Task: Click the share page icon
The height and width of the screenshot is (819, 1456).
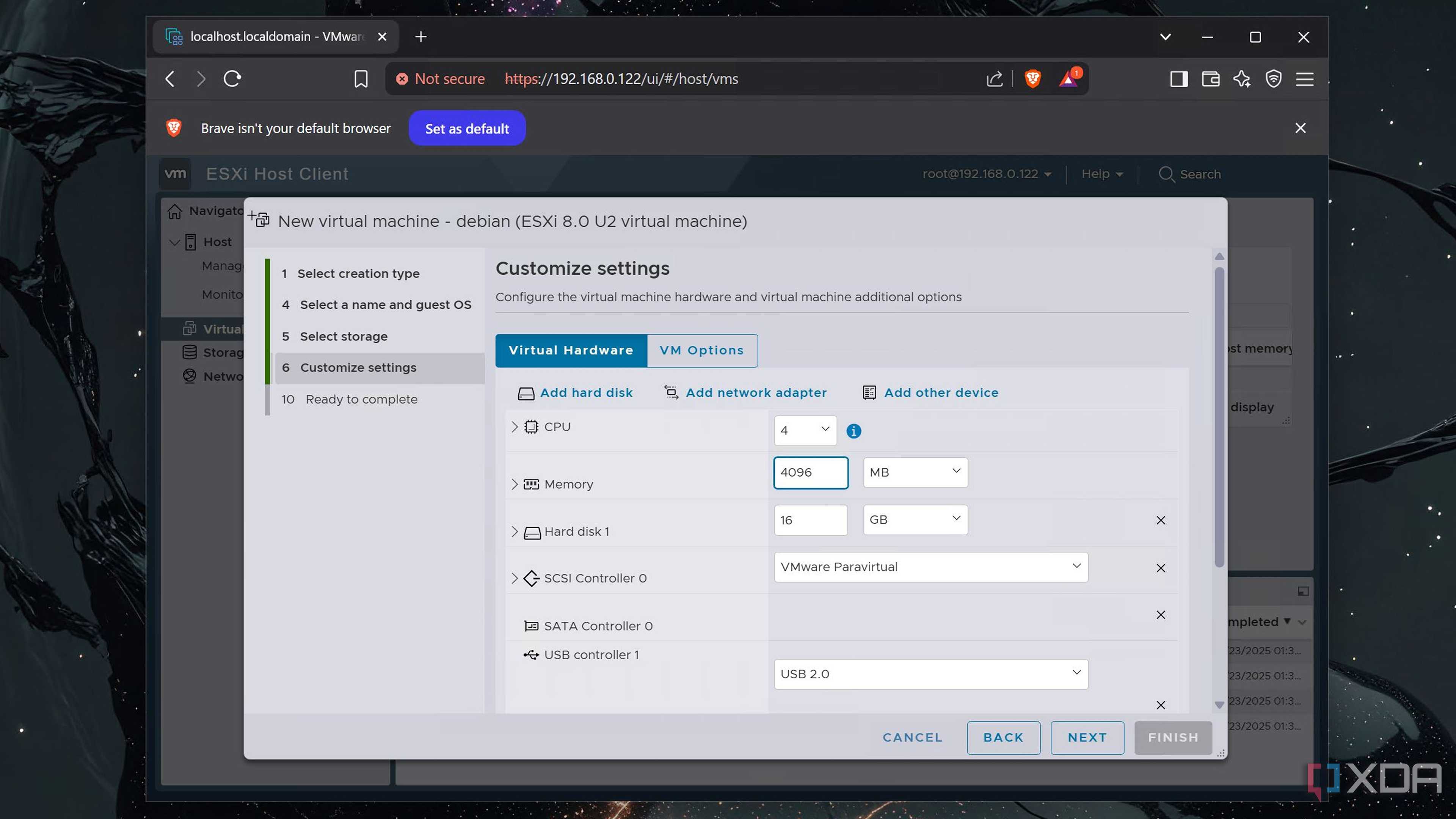Action: pyautogui.click(x=995, y=78)
